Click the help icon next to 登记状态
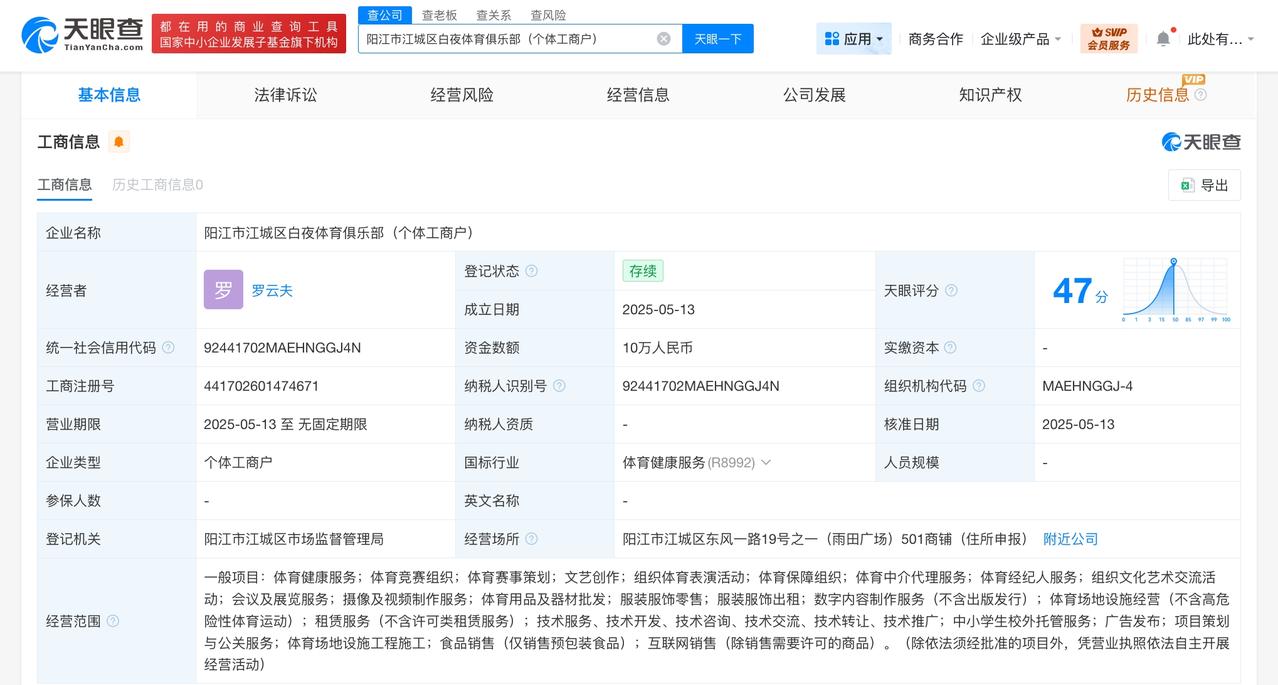1278x685 pixels. tap(530, 270)
